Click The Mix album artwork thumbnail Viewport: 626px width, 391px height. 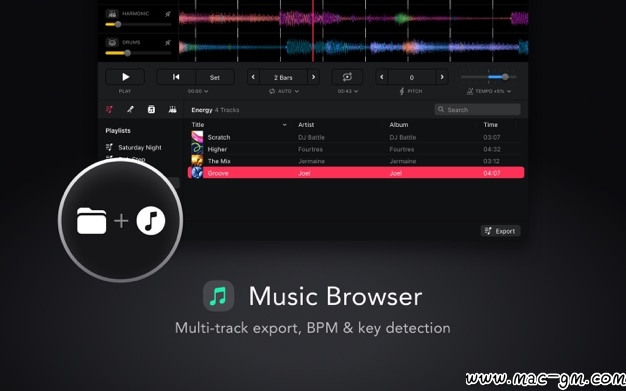pos(197,161)
